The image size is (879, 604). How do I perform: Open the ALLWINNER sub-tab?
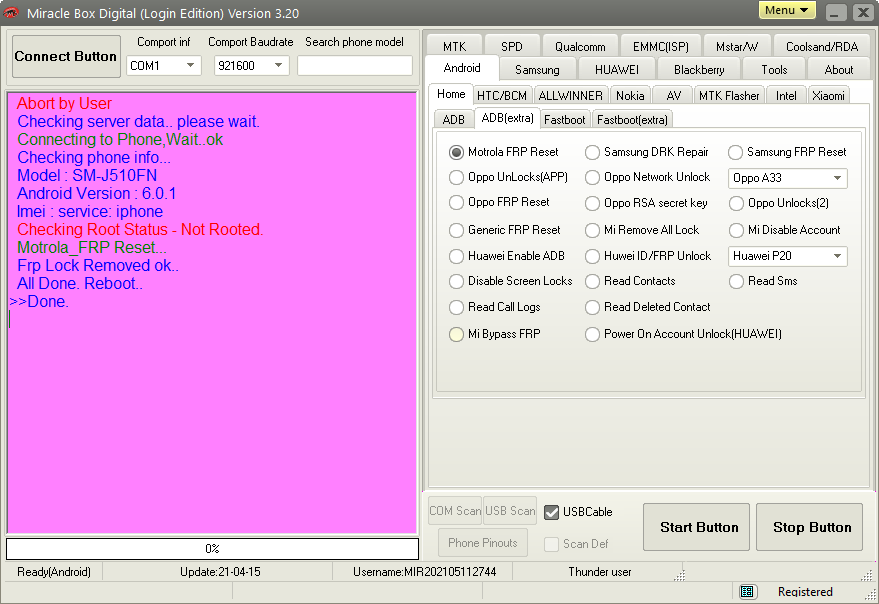coord(570,96)
